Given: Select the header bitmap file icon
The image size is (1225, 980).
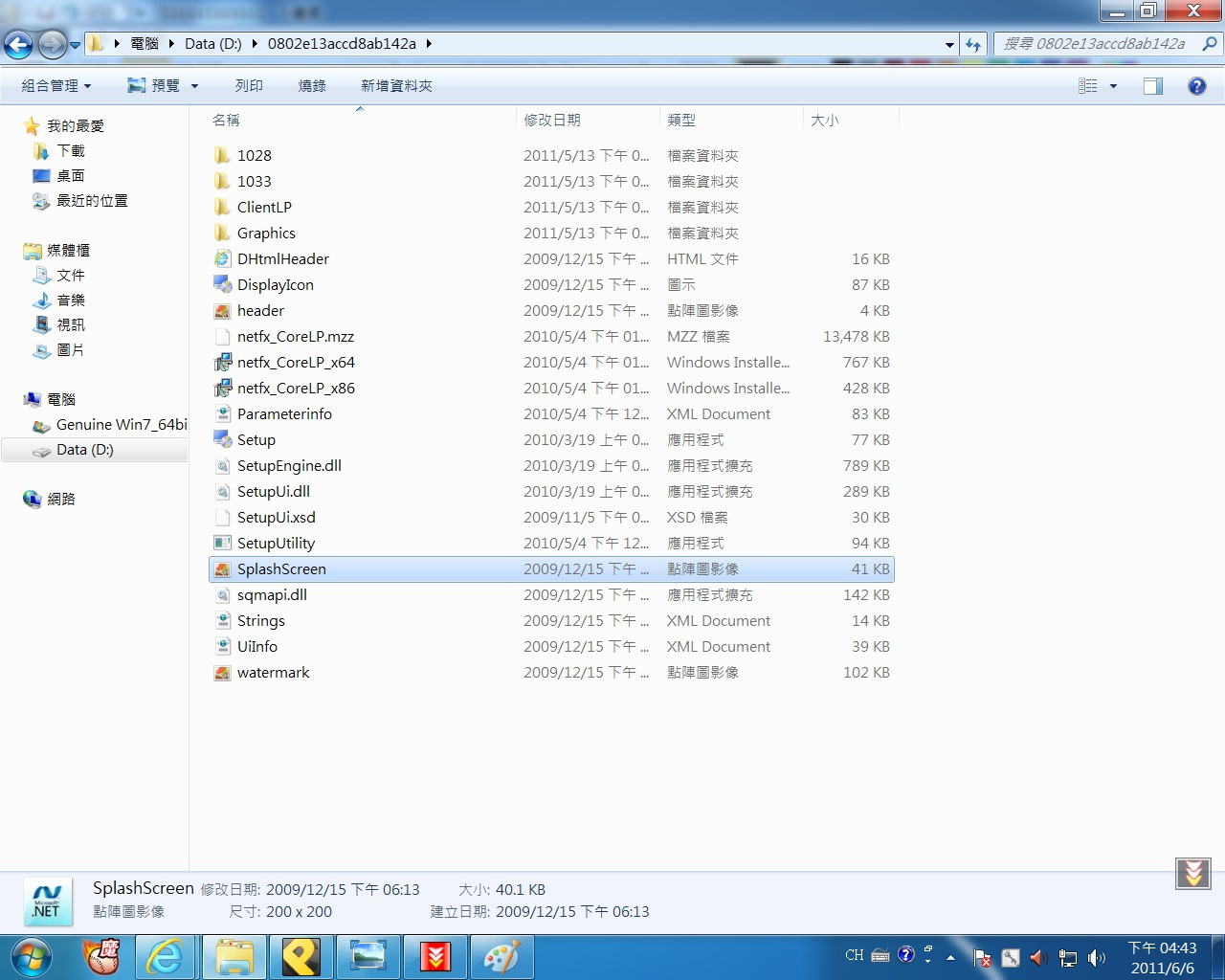Looking at the screenshot, I should tap(222, 310).
